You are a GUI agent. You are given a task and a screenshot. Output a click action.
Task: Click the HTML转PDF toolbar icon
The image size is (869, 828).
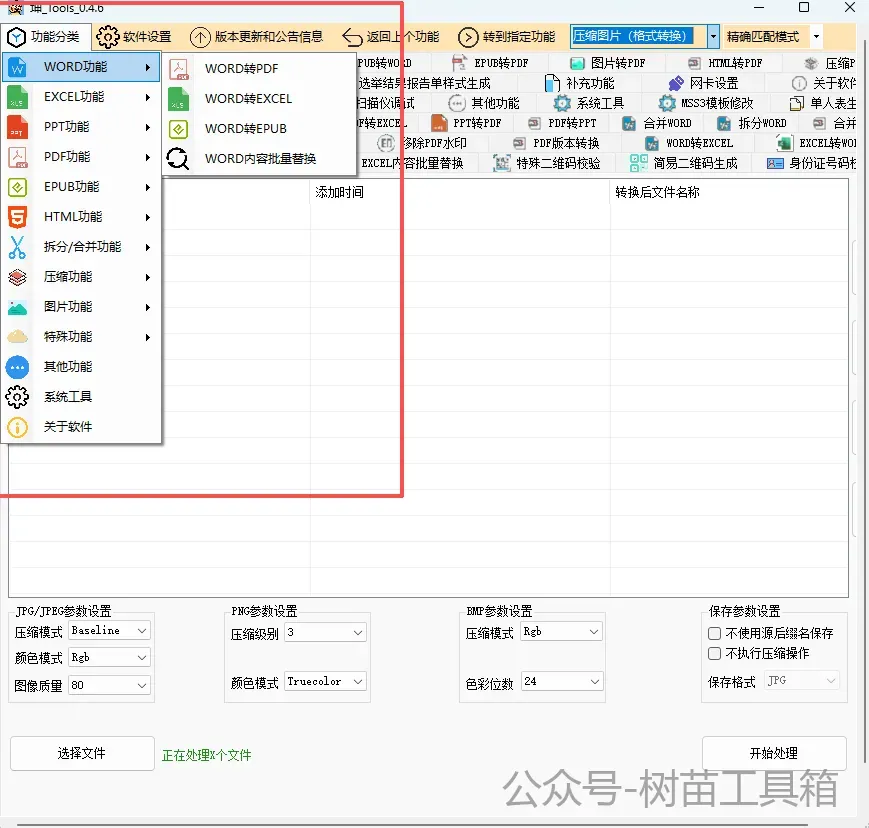694,63
